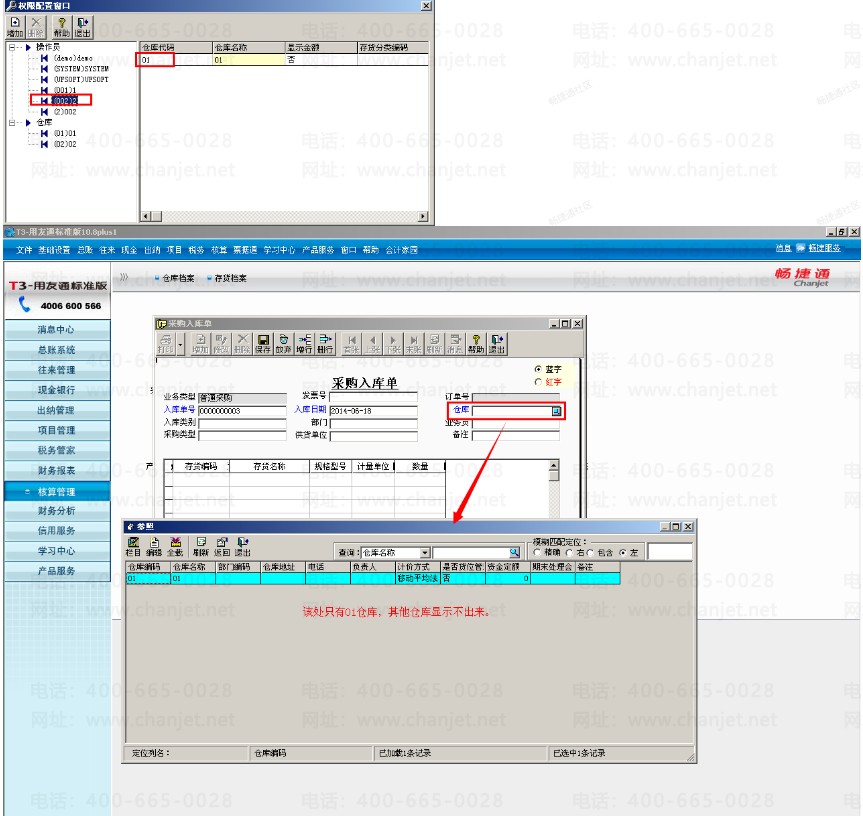The height and width of the screenshot is (816, 863).
Task: Switch to the 存货档案 tab
Action: (x=230, y=278)
